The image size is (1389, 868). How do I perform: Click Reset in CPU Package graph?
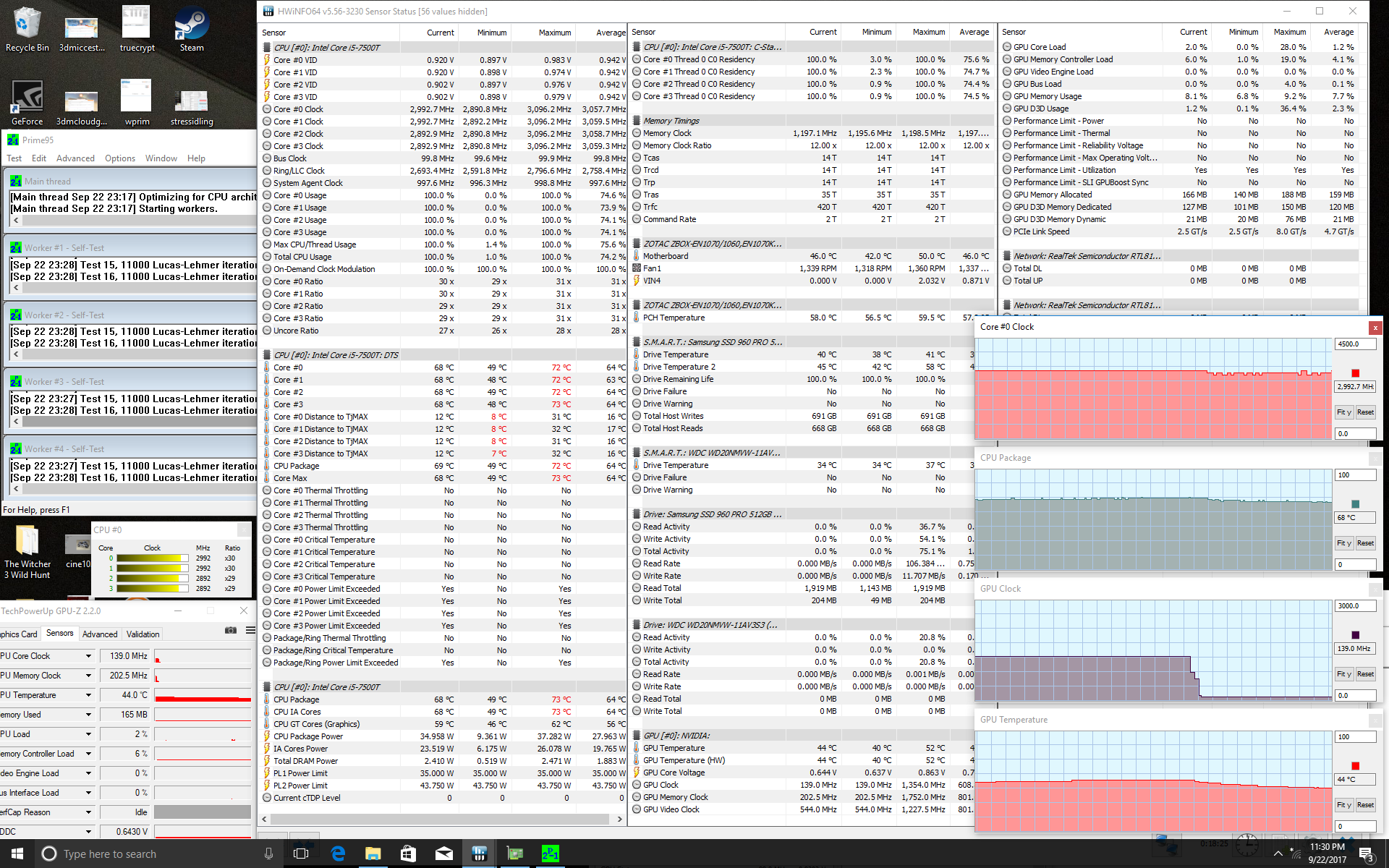coord(1365,543)
